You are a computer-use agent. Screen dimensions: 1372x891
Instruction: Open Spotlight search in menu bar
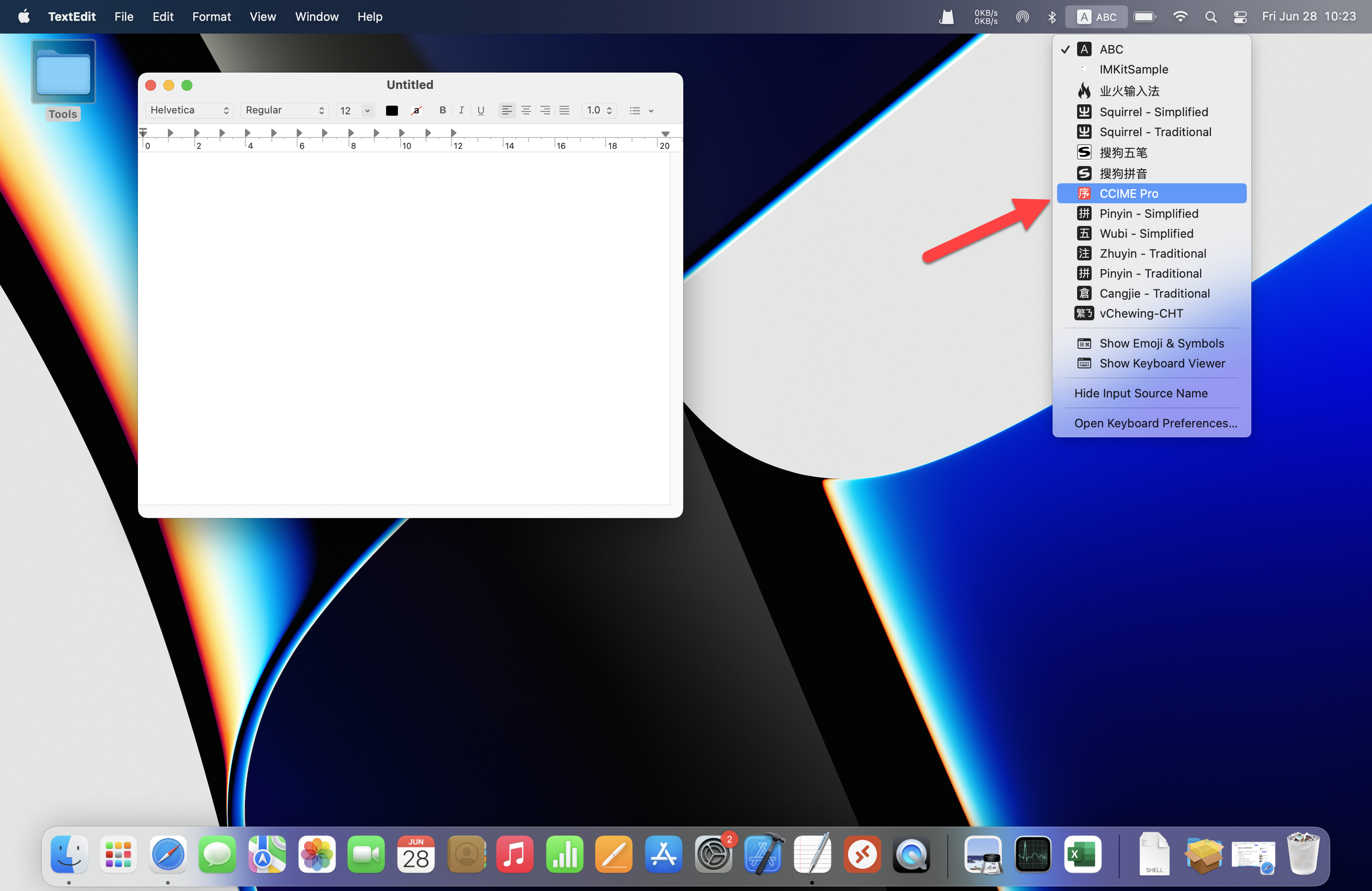[x=1210, y=17]
